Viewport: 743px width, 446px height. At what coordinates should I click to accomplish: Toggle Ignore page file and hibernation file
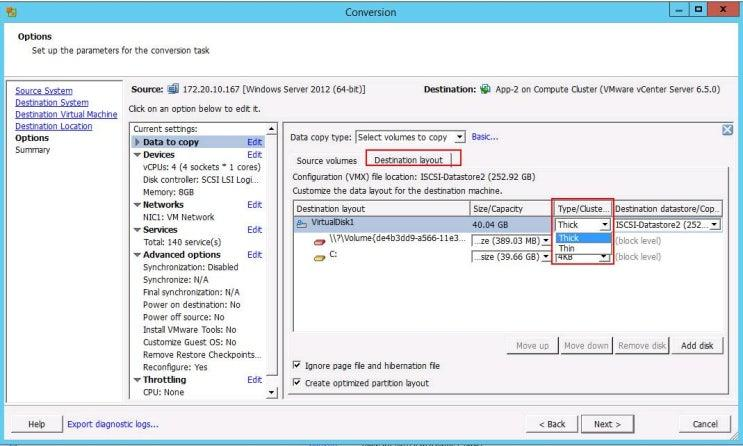point(297,365)
